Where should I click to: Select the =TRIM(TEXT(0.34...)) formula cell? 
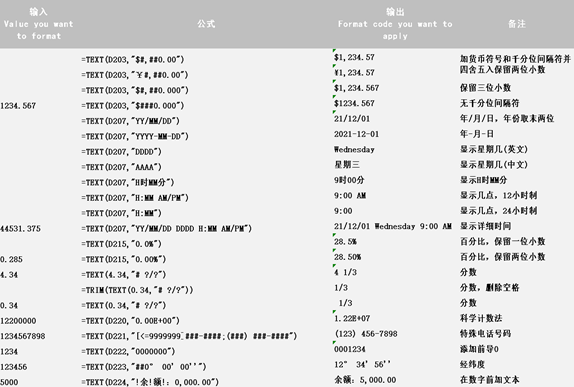pos(137,290)
